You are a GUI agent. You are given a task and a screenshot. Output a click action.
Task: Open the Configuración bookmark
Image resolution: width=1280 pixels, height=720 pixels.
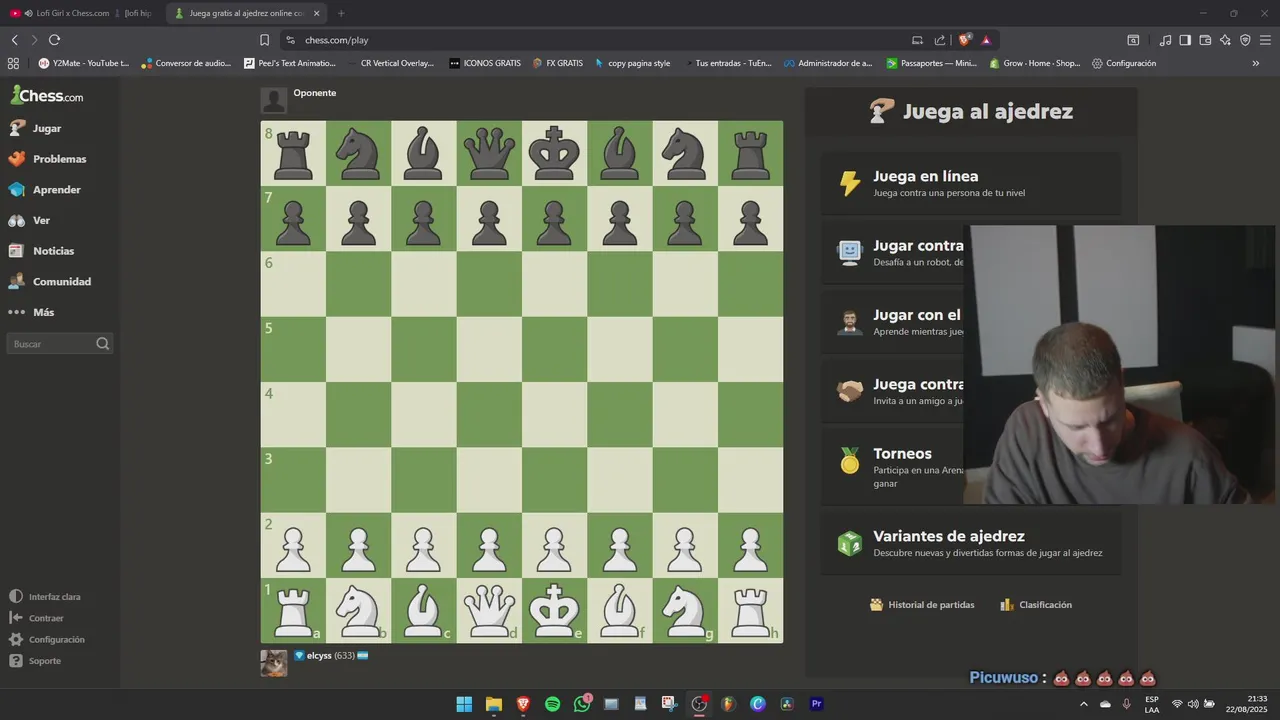(x=1124, y=63)
